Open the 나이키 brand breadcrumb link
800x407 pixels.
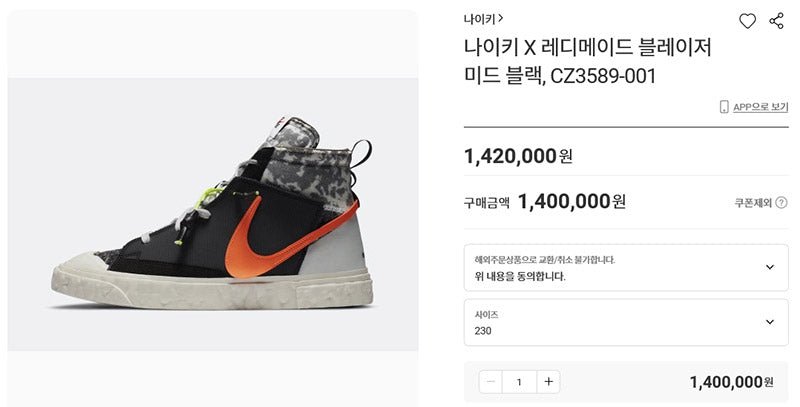480,19
